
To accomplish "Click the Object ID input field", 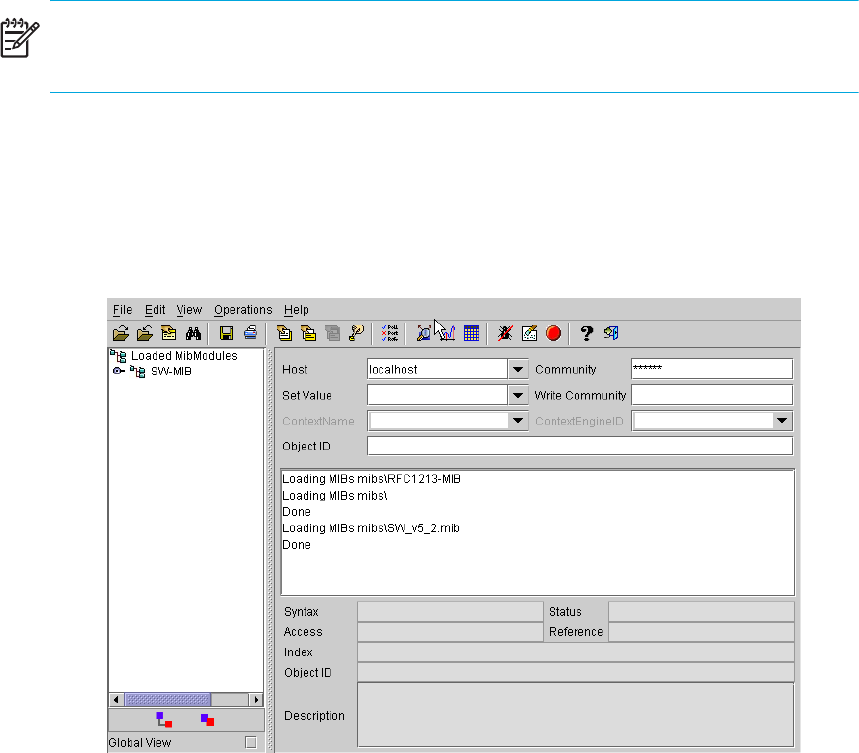I will click(x=579, y=446).
